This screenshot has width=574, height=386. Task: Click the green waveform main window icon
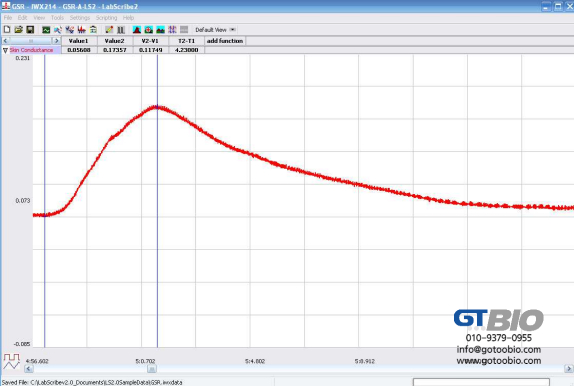(46, 30)
